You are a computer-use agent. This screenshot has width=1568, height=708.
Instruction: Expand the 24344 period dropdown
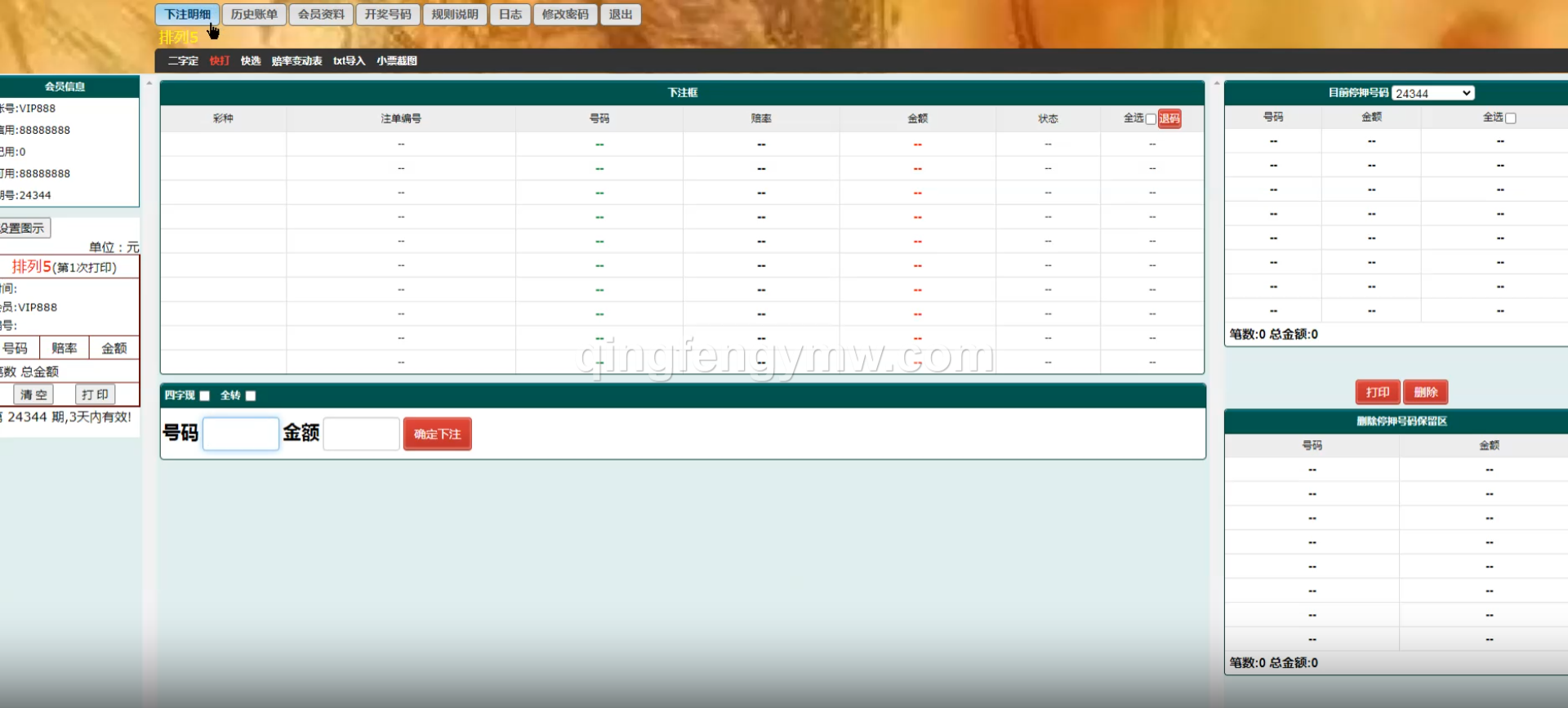[1432, 93]
